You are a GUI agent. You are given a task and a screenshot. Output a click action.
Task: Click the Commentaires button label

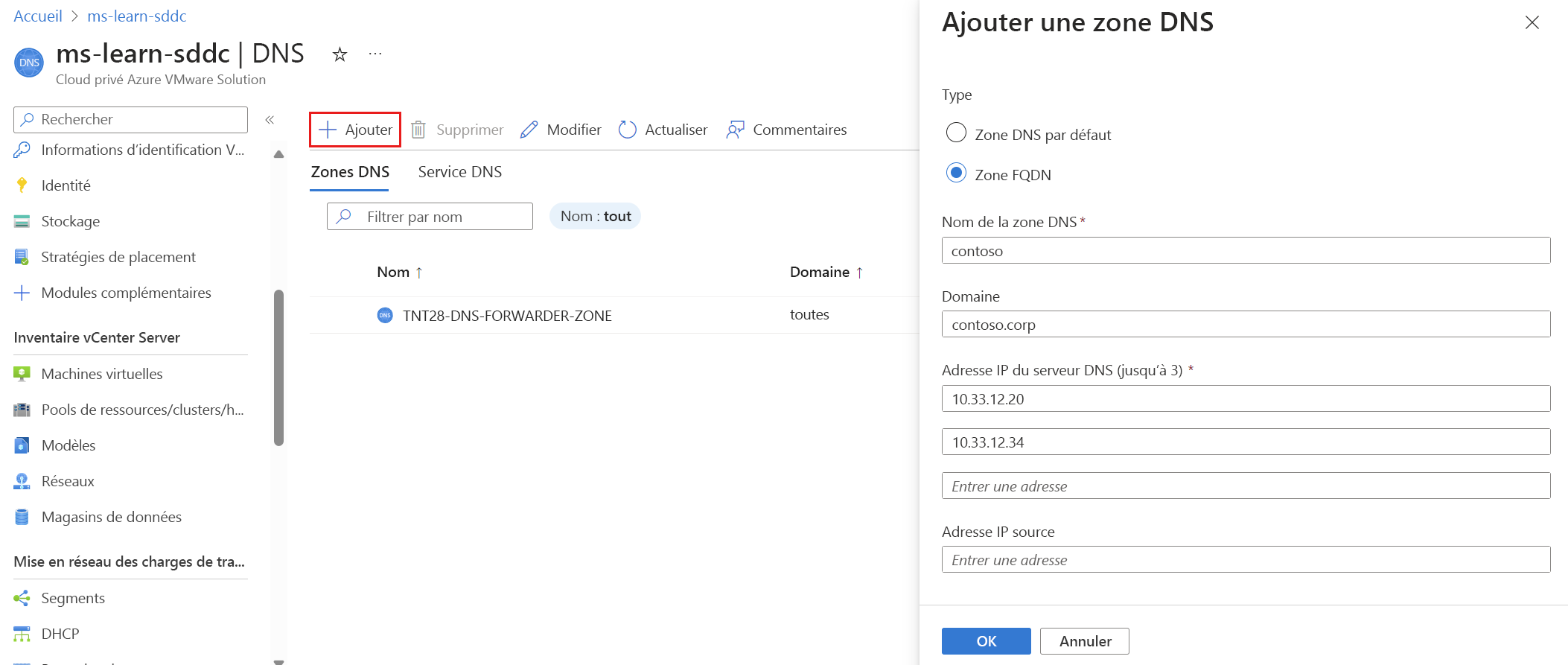800,130
